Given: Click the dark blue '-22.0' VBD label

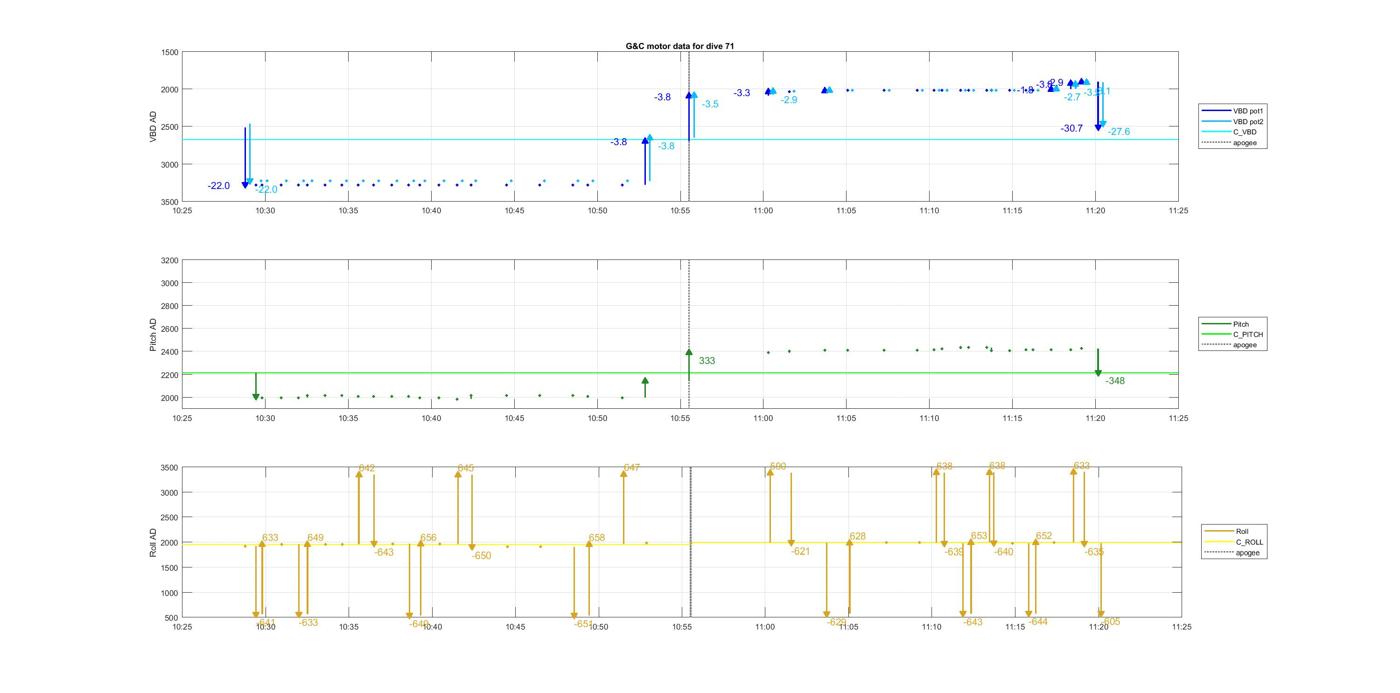Looking at the screenshot, I should tap(218, 186).
